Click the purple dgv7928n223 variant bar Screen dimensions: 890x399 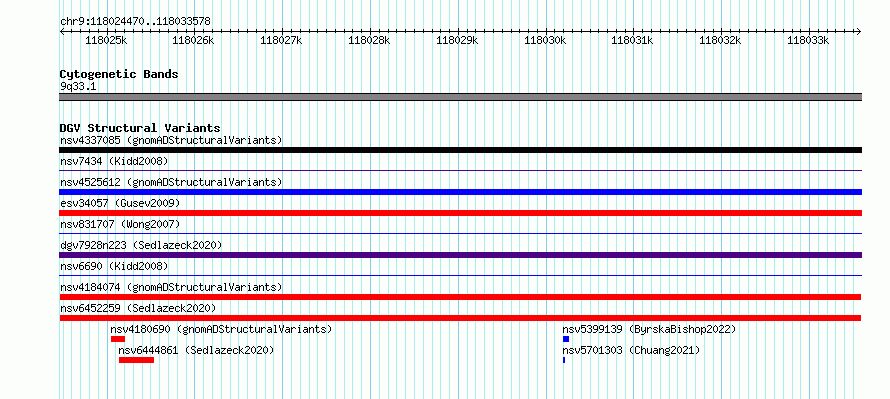pyautogui.click(x=460, y=255)
